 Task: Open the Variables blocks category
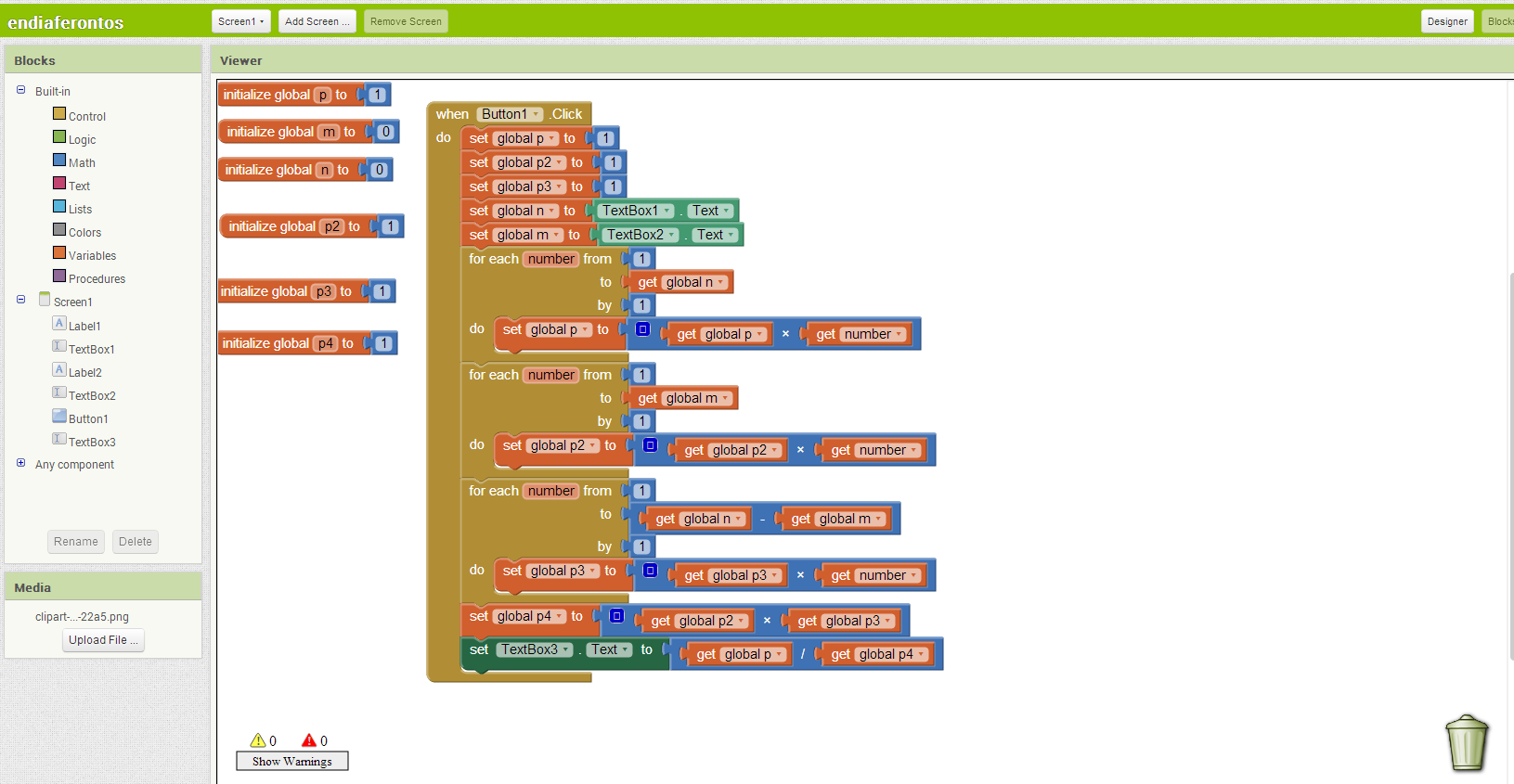pyautogui.click(x=92, y=255)
